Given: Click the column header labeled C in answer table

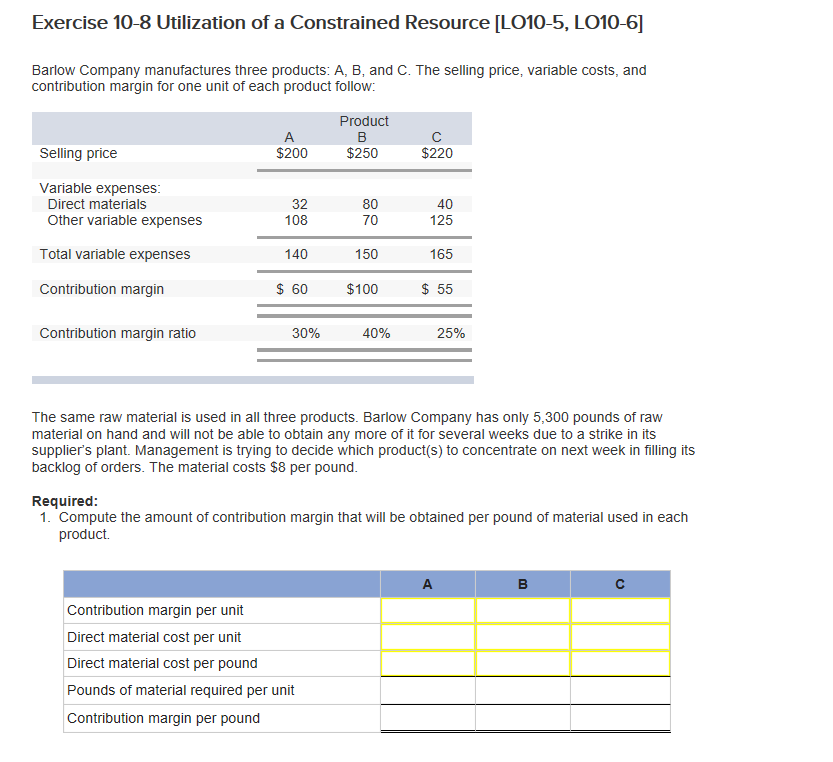Looking at the screenshot, I should pyautogui.click(x=620, y=584).
